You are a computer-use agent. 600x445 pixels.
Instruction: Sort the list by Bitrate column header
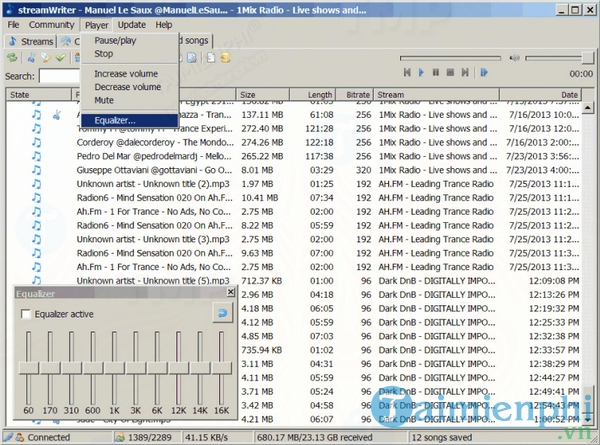[355, 95]
